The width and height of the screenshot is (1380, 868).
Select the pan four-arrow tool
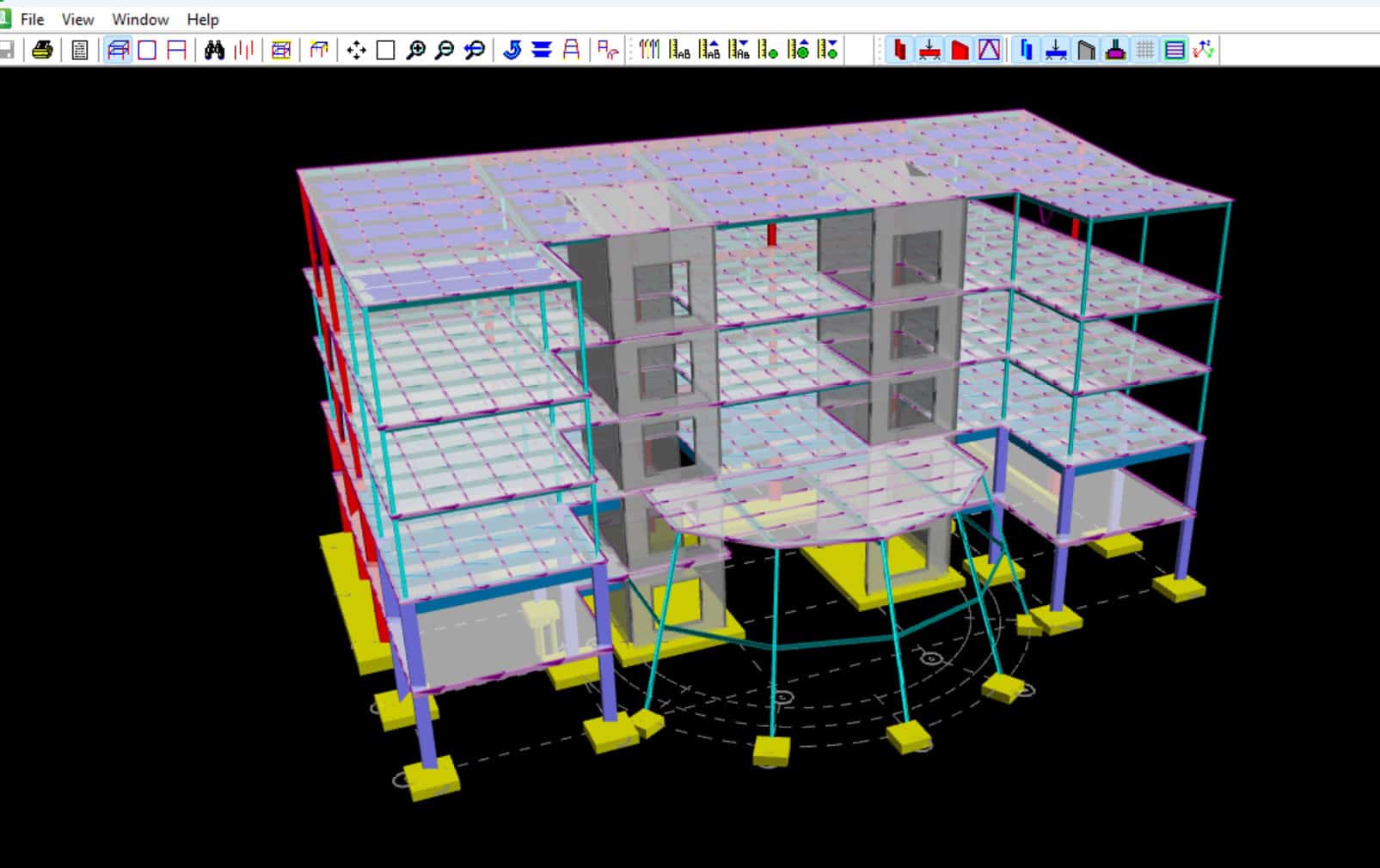coord(356,50)
